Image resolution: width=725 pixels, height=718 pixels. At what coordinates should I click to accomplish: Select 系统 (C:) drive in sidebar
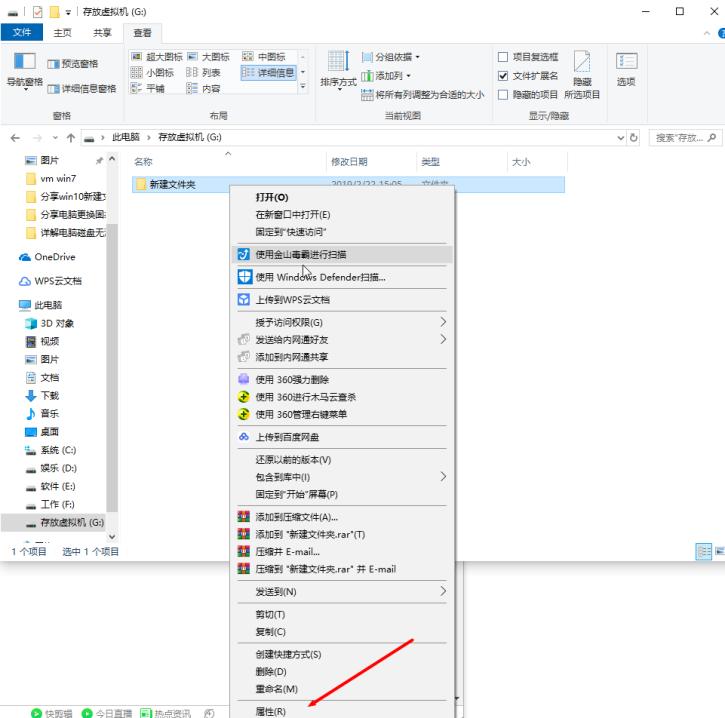[x=50, y=450]
